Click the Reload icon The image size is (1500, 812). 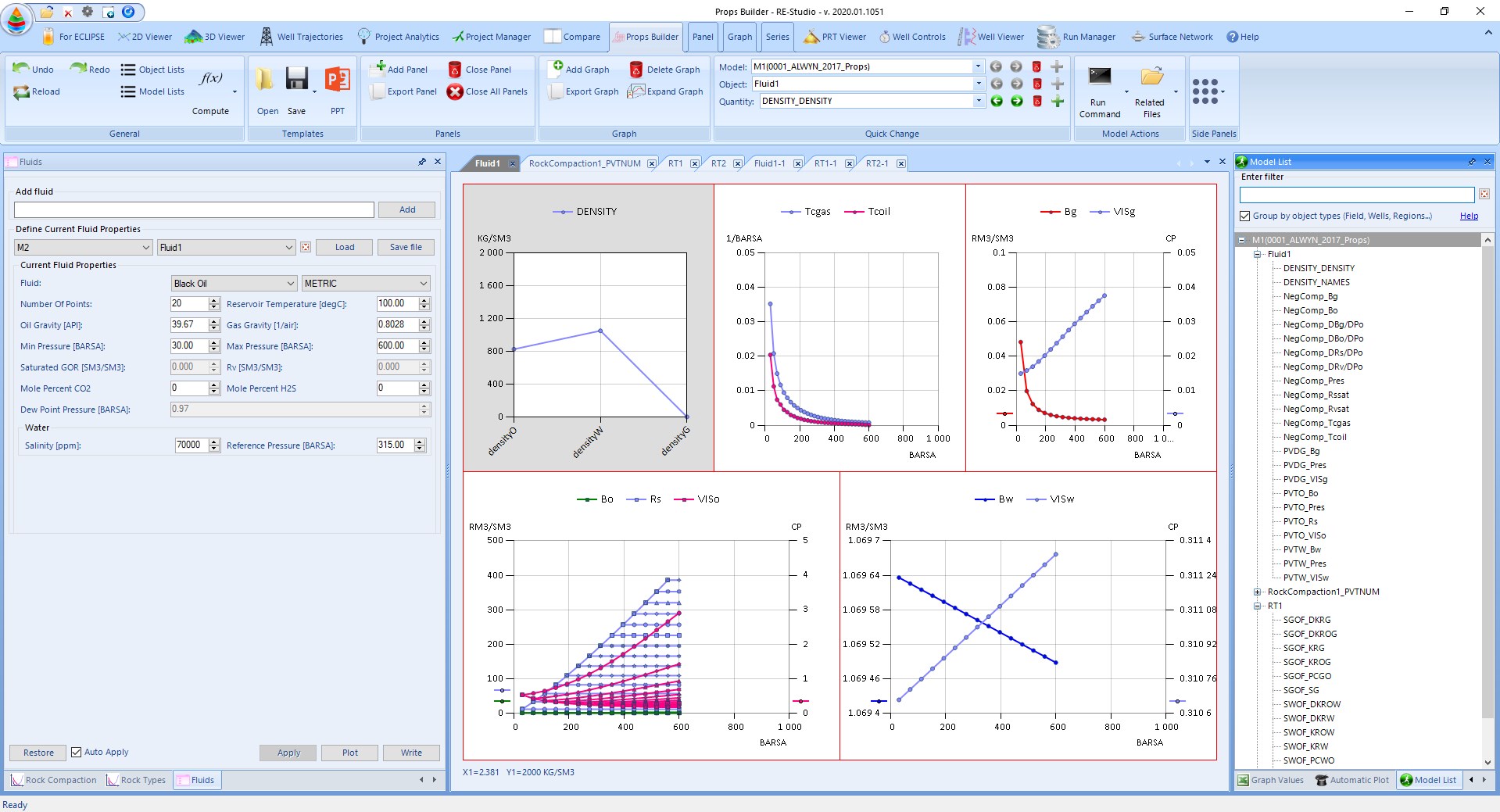[21, 91]
